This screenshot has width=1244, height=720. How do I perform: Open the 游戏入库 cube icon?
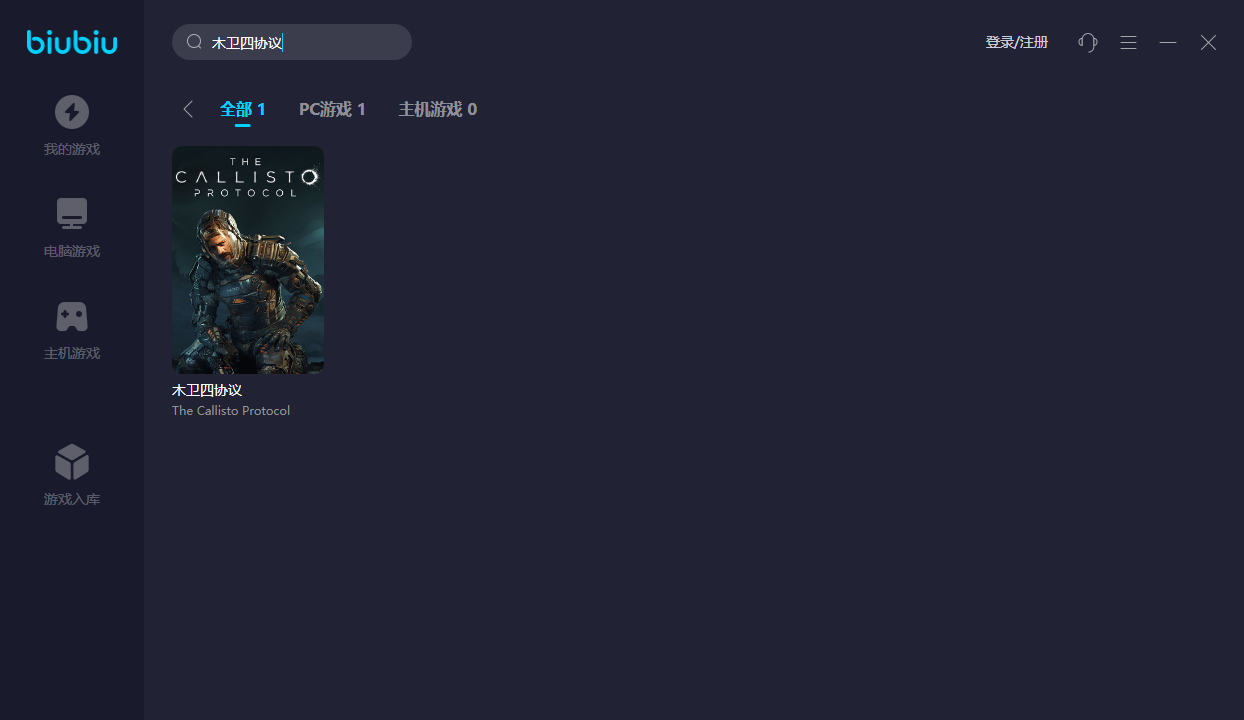(x=72, y=462)
